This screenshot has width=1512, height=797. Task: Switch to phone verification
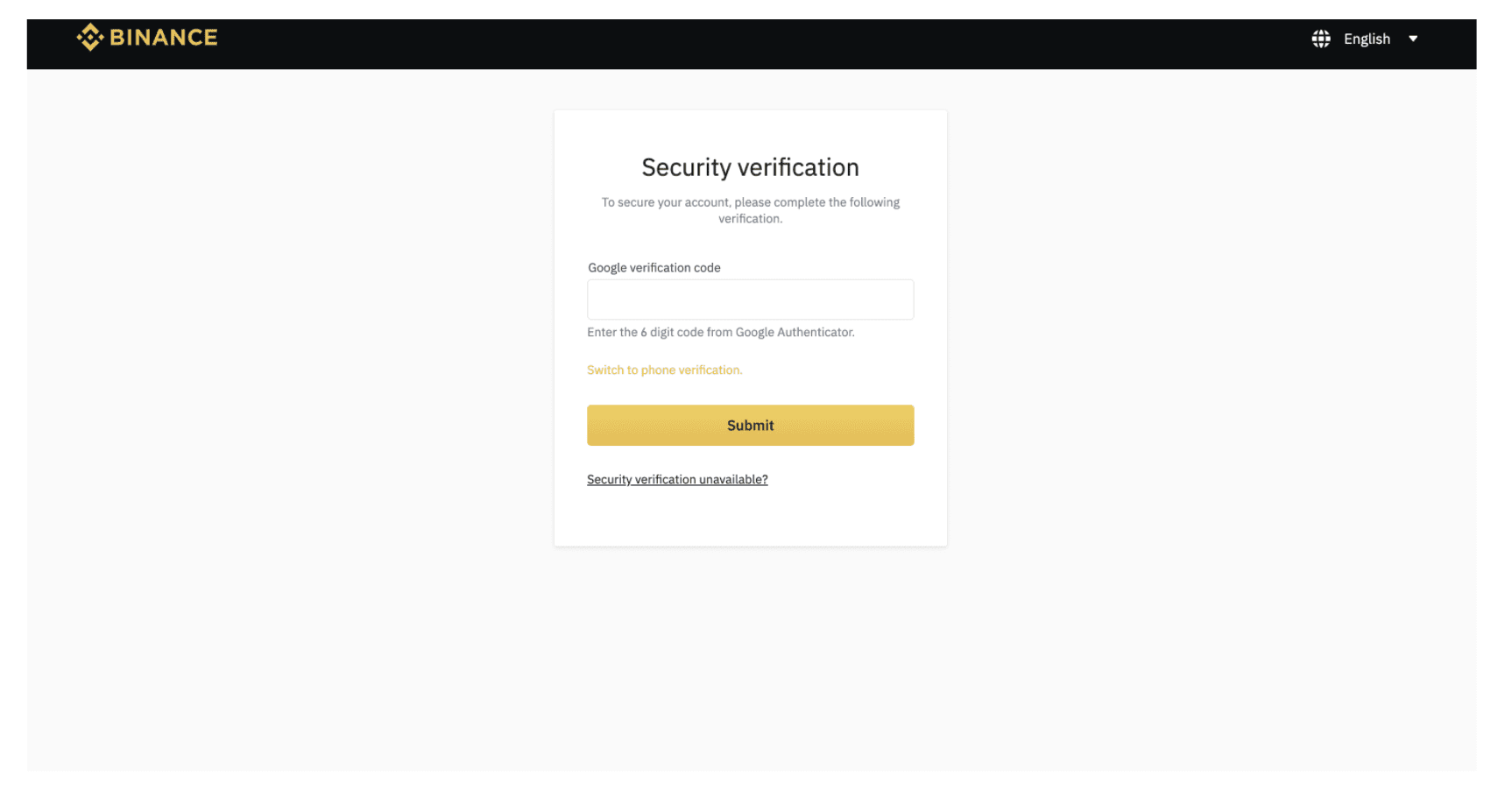[x=665, y=370]
